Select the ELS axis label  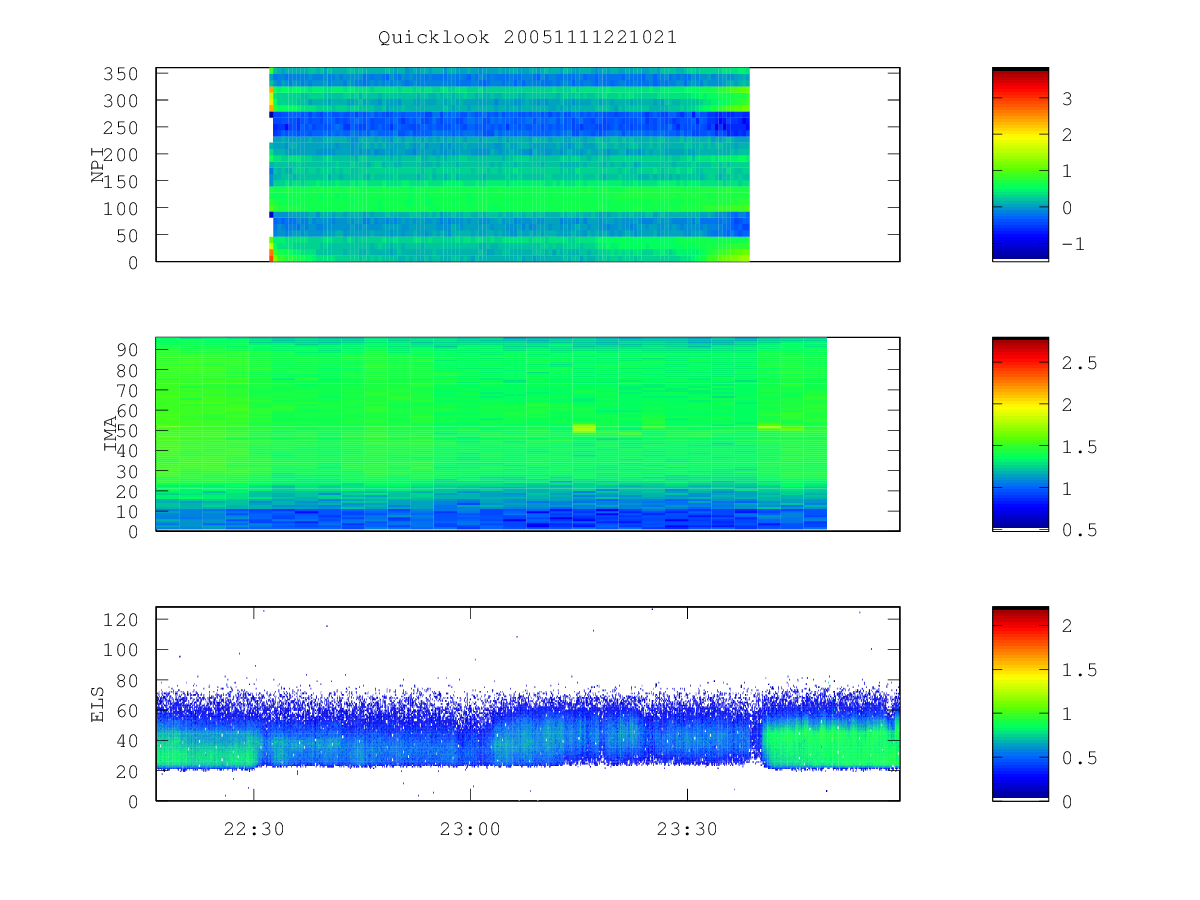tap(98, 704)
